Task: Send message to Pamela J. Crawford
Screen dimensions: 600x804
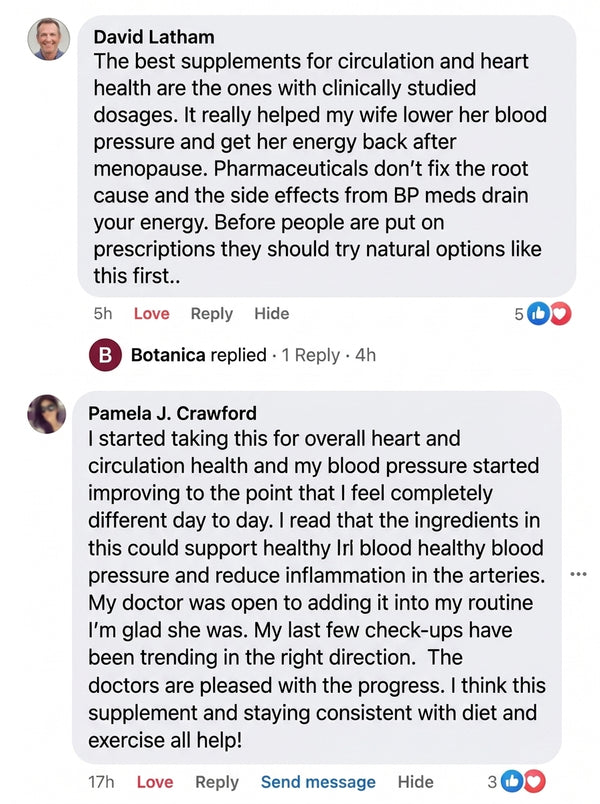Action: [318, 782]
